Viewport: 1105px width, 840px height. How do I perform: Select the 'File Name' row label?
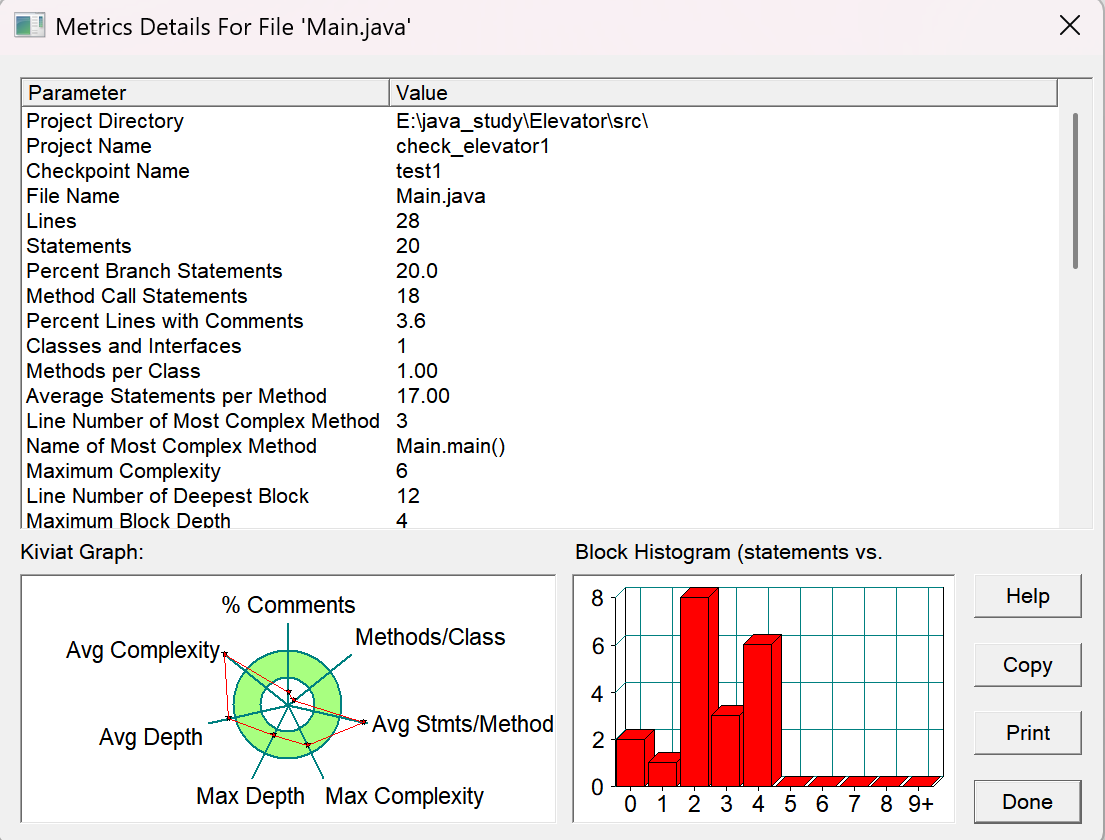[x=73, y=196]
